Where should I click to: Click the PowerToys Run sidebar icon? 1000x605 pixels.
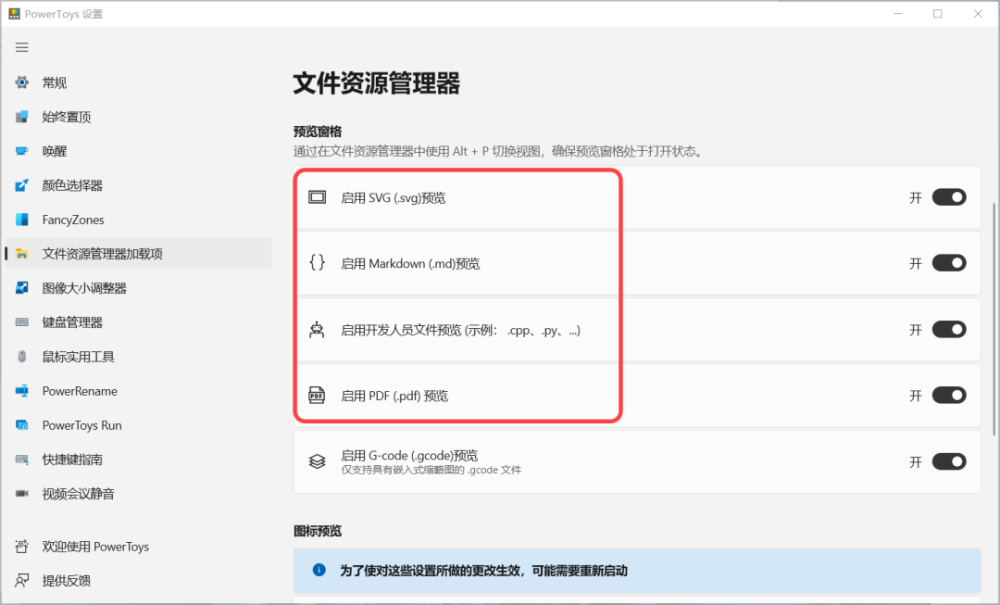pyautogui.click(x=22, y=425)
